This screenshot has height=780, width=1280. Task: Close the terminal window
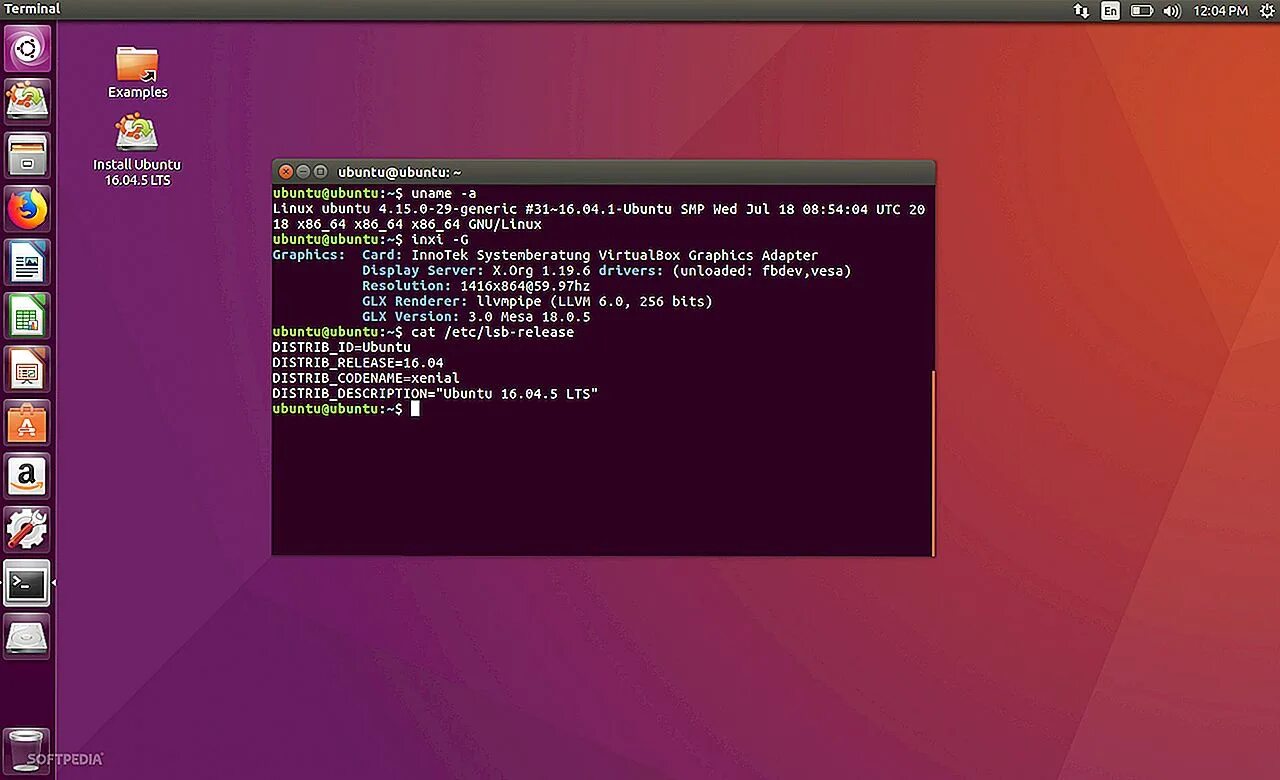click(x=285, y=172)
